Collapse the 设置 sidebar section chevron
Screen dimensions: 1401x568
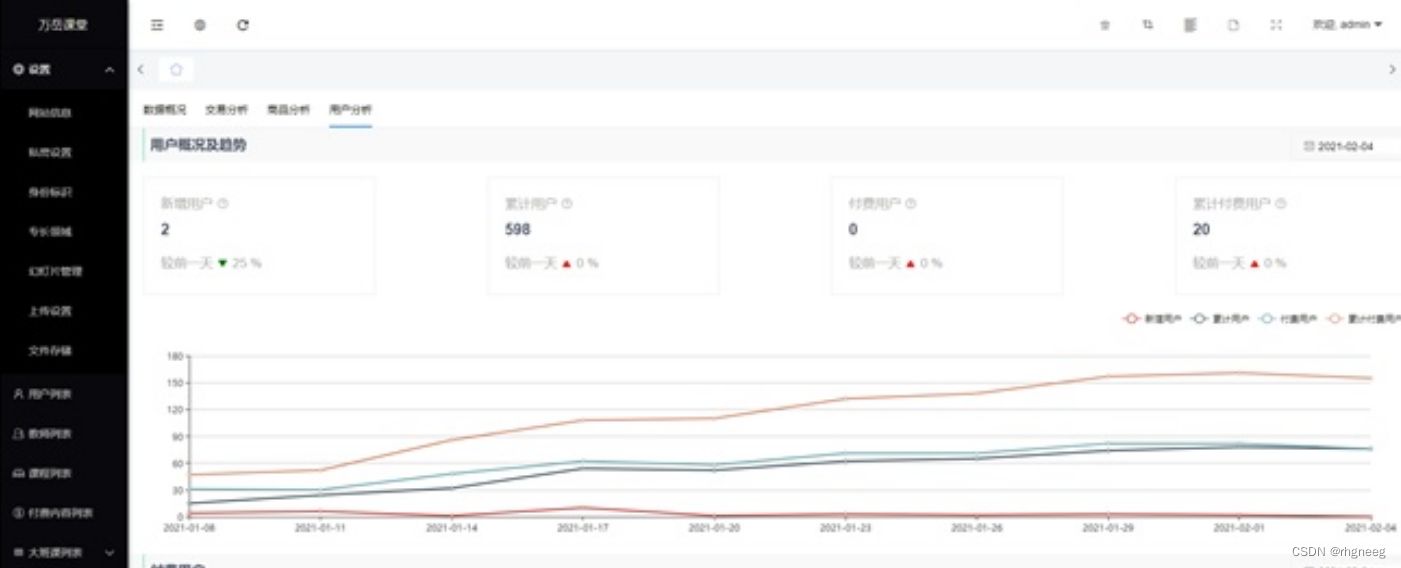[x=109, y=69]
